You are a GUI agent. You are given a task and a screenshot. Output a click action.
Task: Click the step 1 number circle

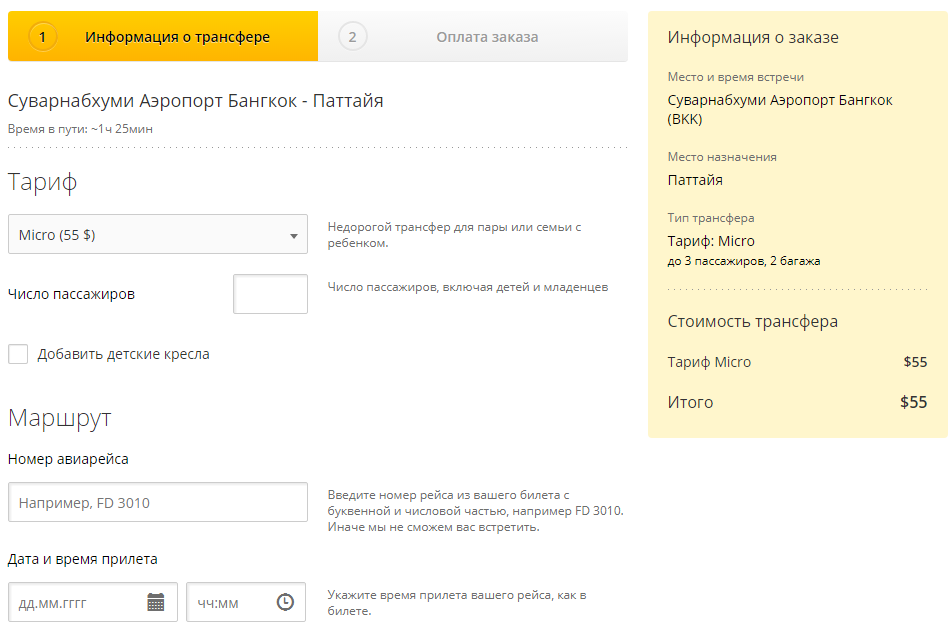pyautogui.click(x=43, y=37)
